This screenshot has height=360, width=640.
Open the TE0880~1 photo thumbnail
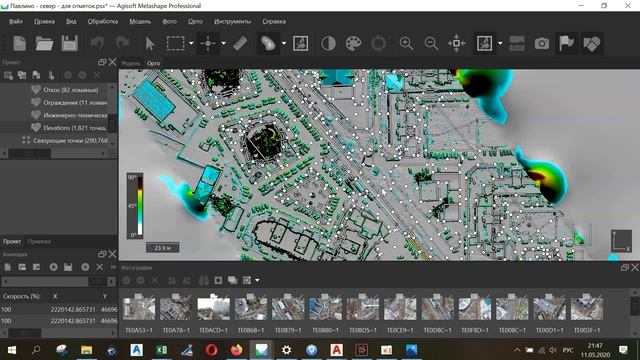(x=325, y=308)
